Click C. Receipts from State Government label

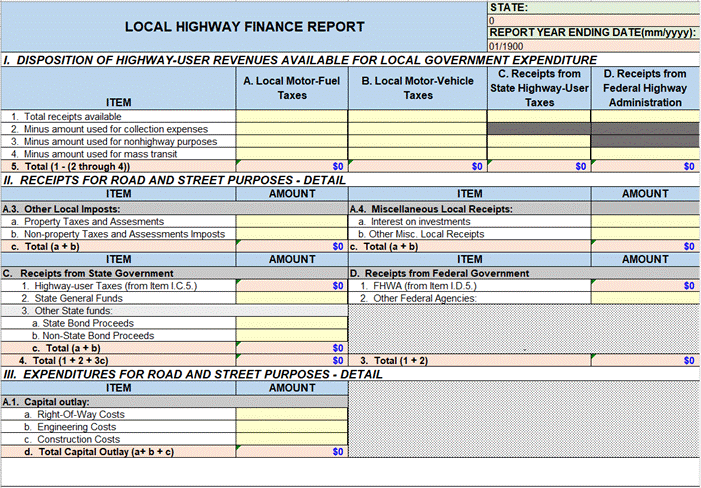click(x=88, y=273)
